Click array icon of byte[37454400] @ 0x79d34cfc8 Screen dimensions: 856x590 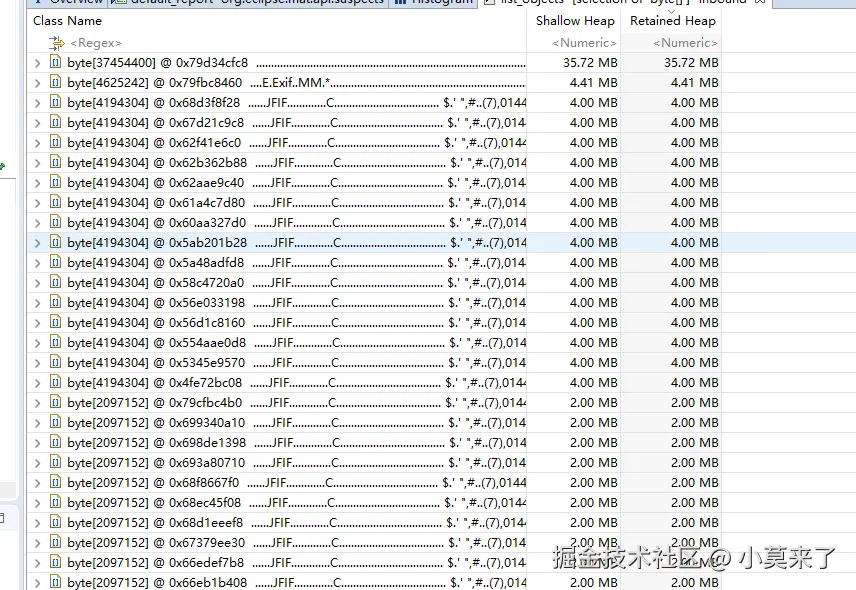(x=55, y=62)
